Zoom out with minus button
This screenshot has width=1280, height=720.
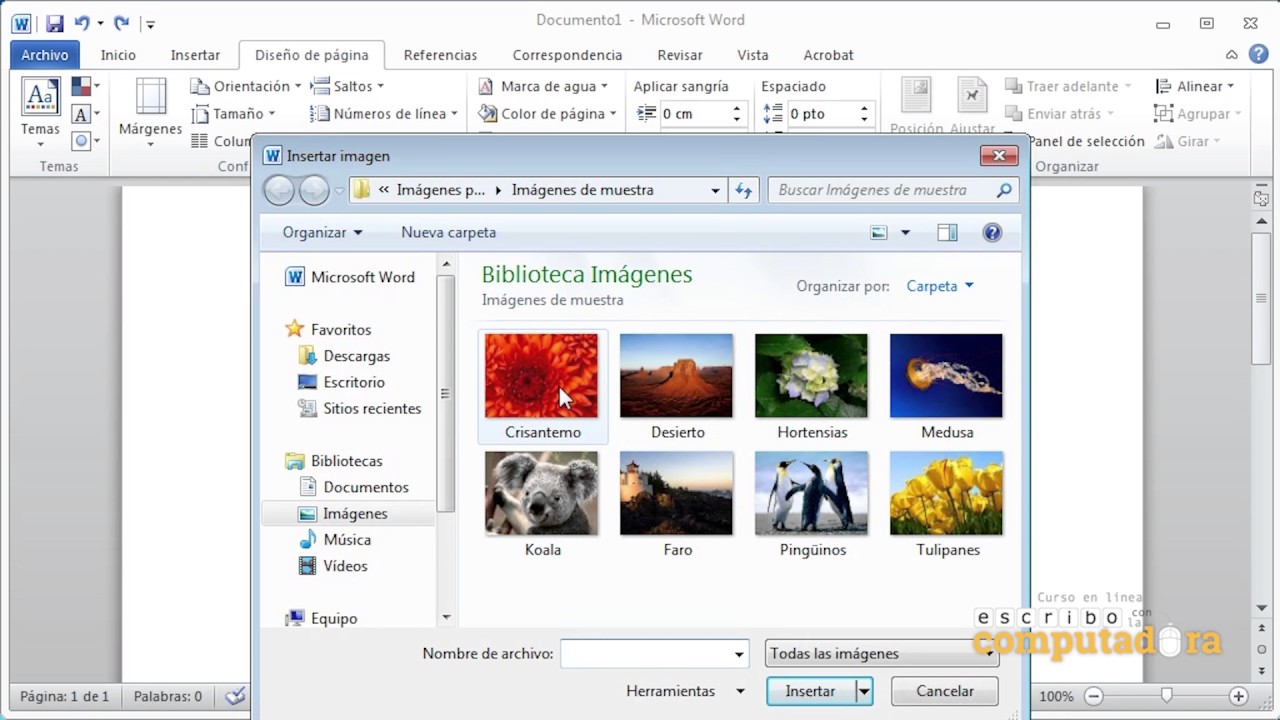pos(1094,696)
